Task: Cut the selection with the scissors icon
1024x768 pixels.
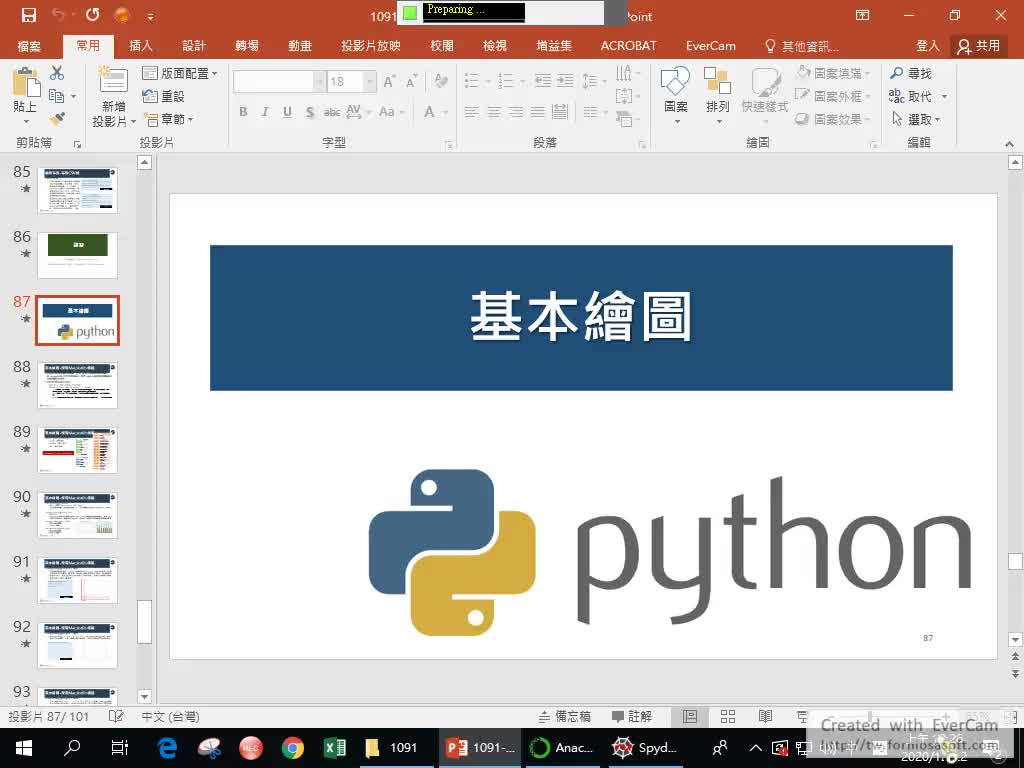Action: [57, 73]
